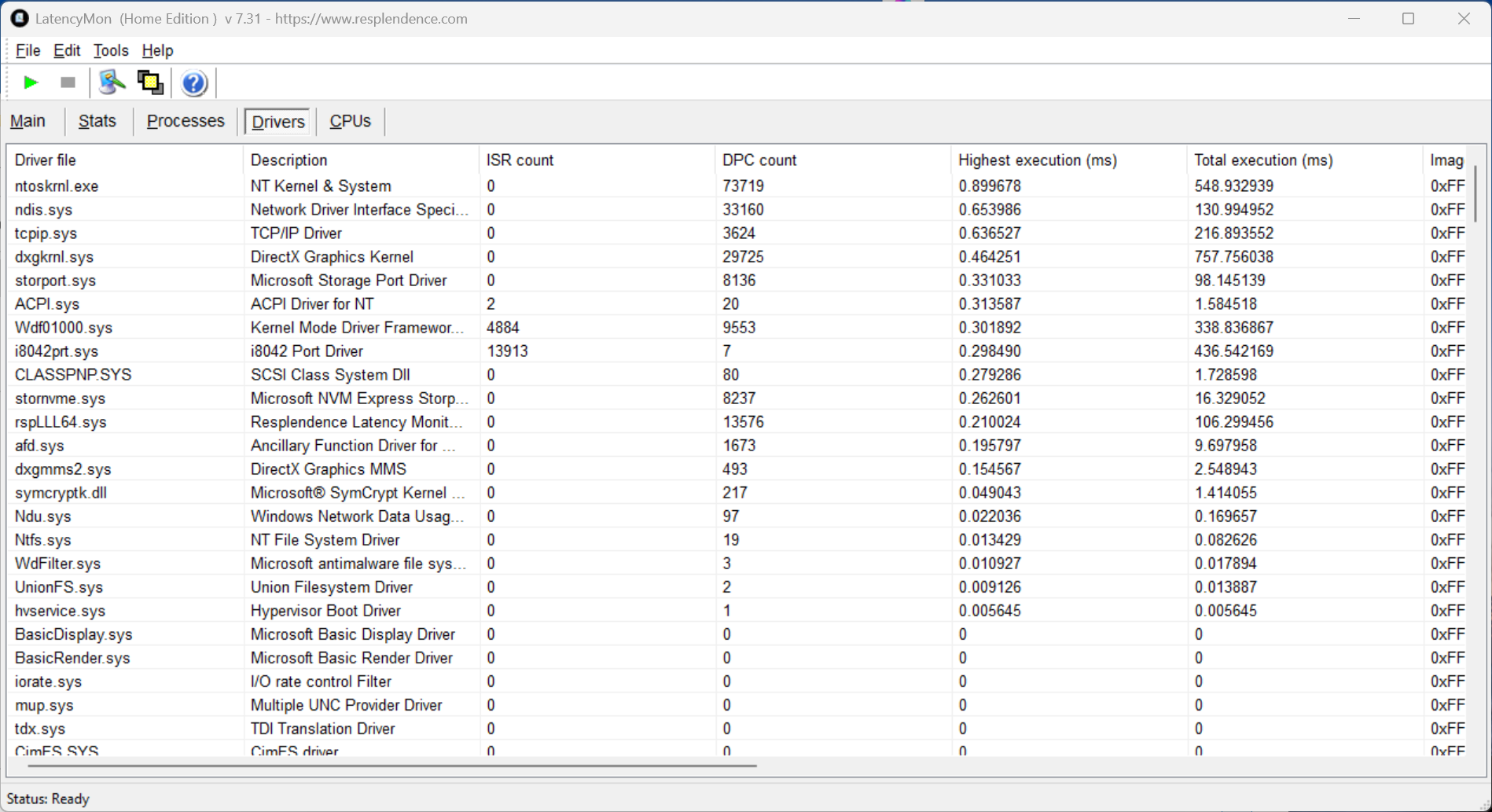Sort by the ISR count column header
This screenshot has height=812, width=1492.
click(597, 160)
